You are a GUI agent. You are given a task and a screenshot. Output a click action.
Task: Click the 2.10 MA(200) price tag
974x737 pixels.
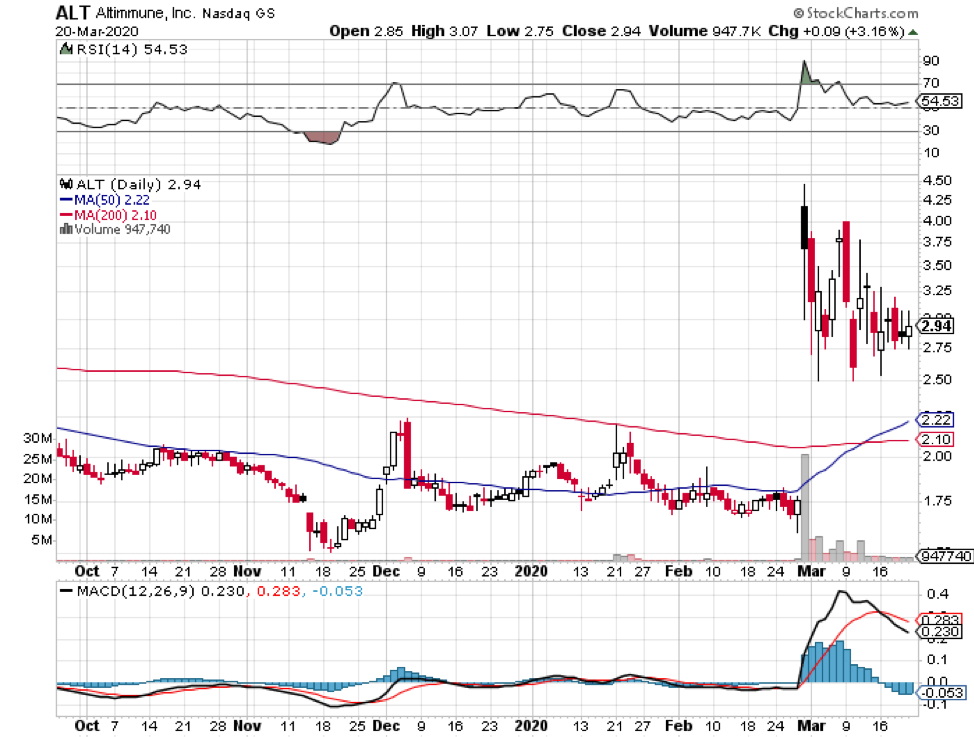(935, 439)
